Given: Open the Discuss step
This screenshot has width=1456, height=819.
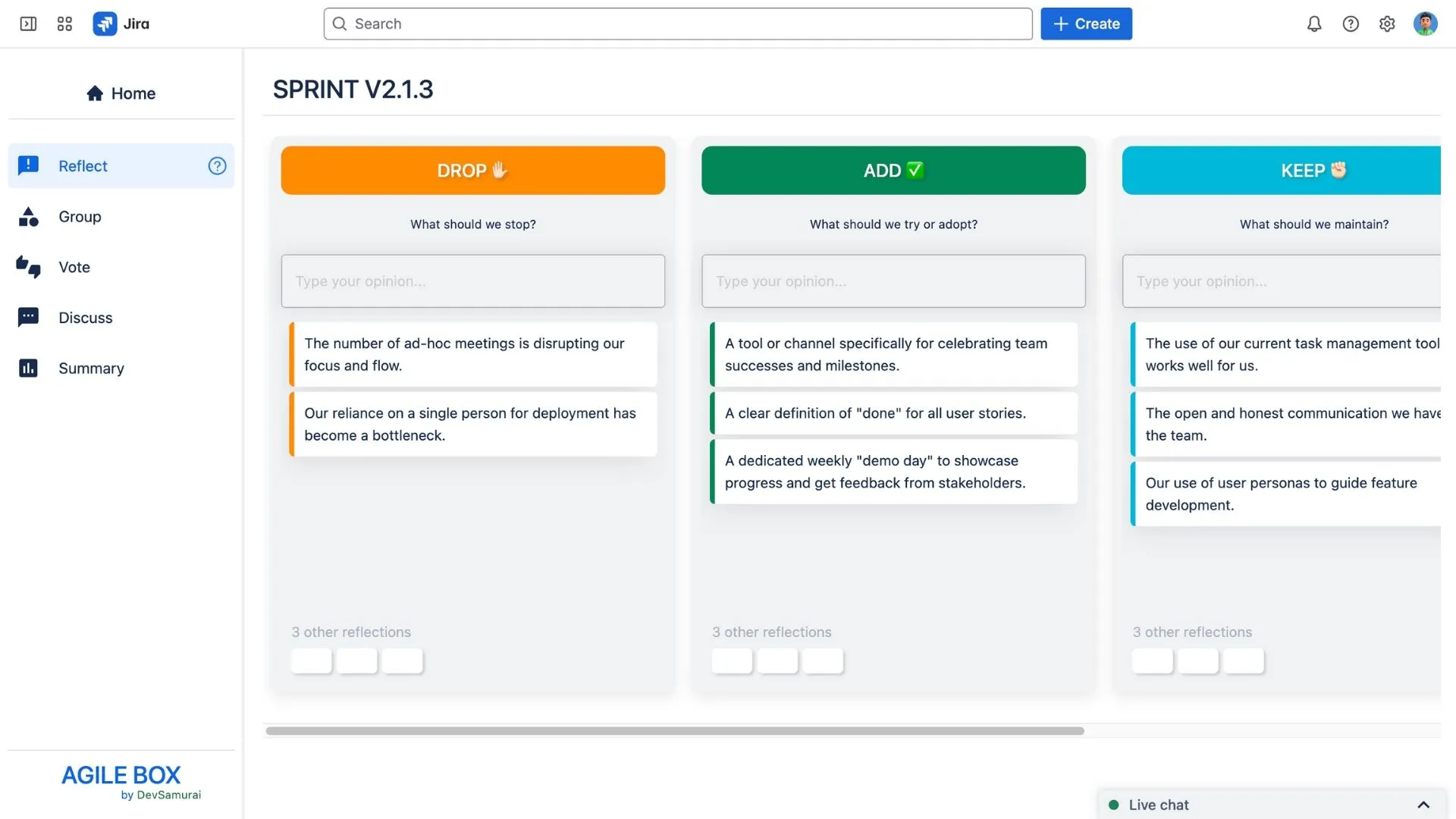Looking at the screenshot, I should click(121, 318).
